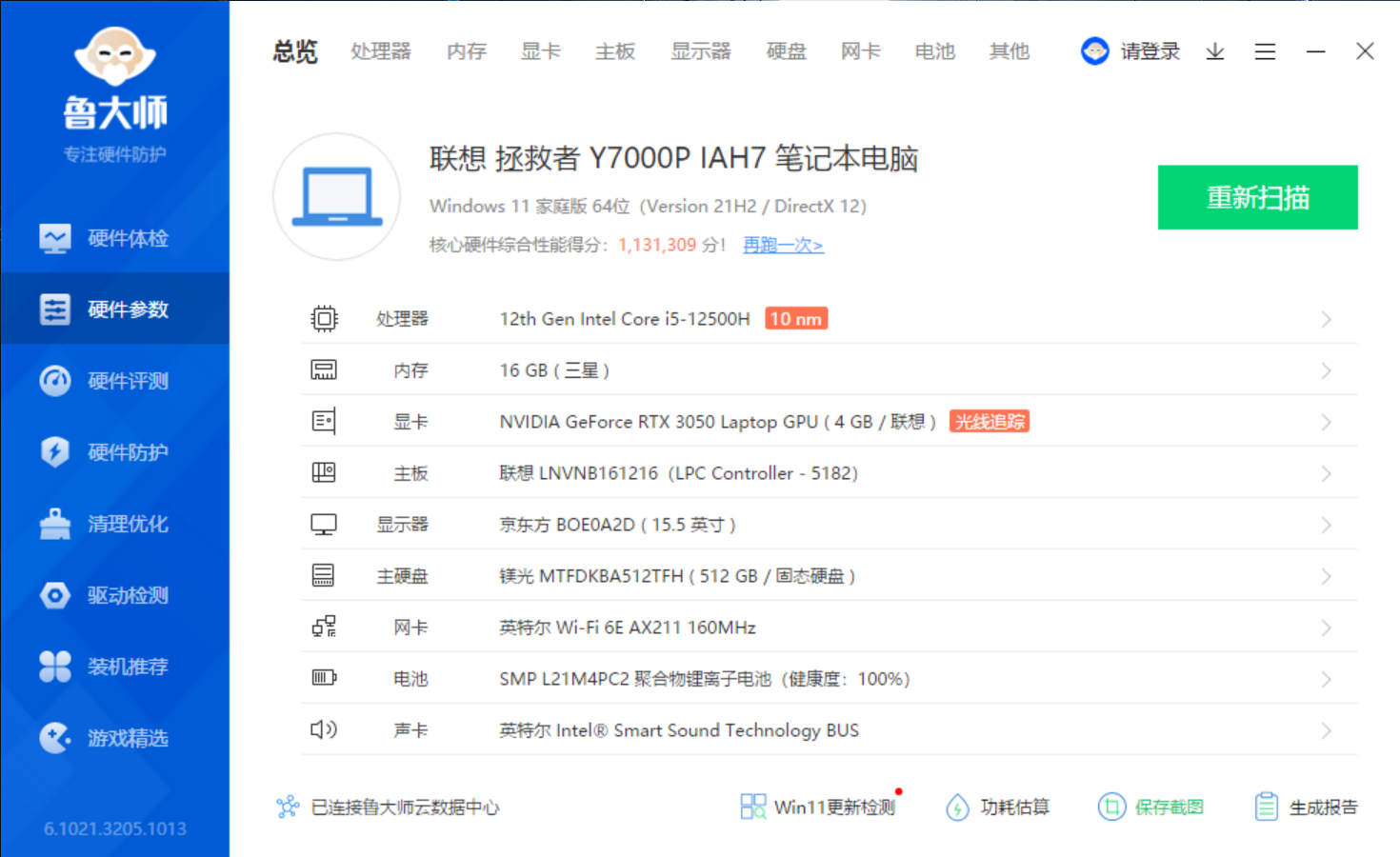1400x857 pixels.
Task: Click the user avatar next to 请登录
Action: [1095, 51]
